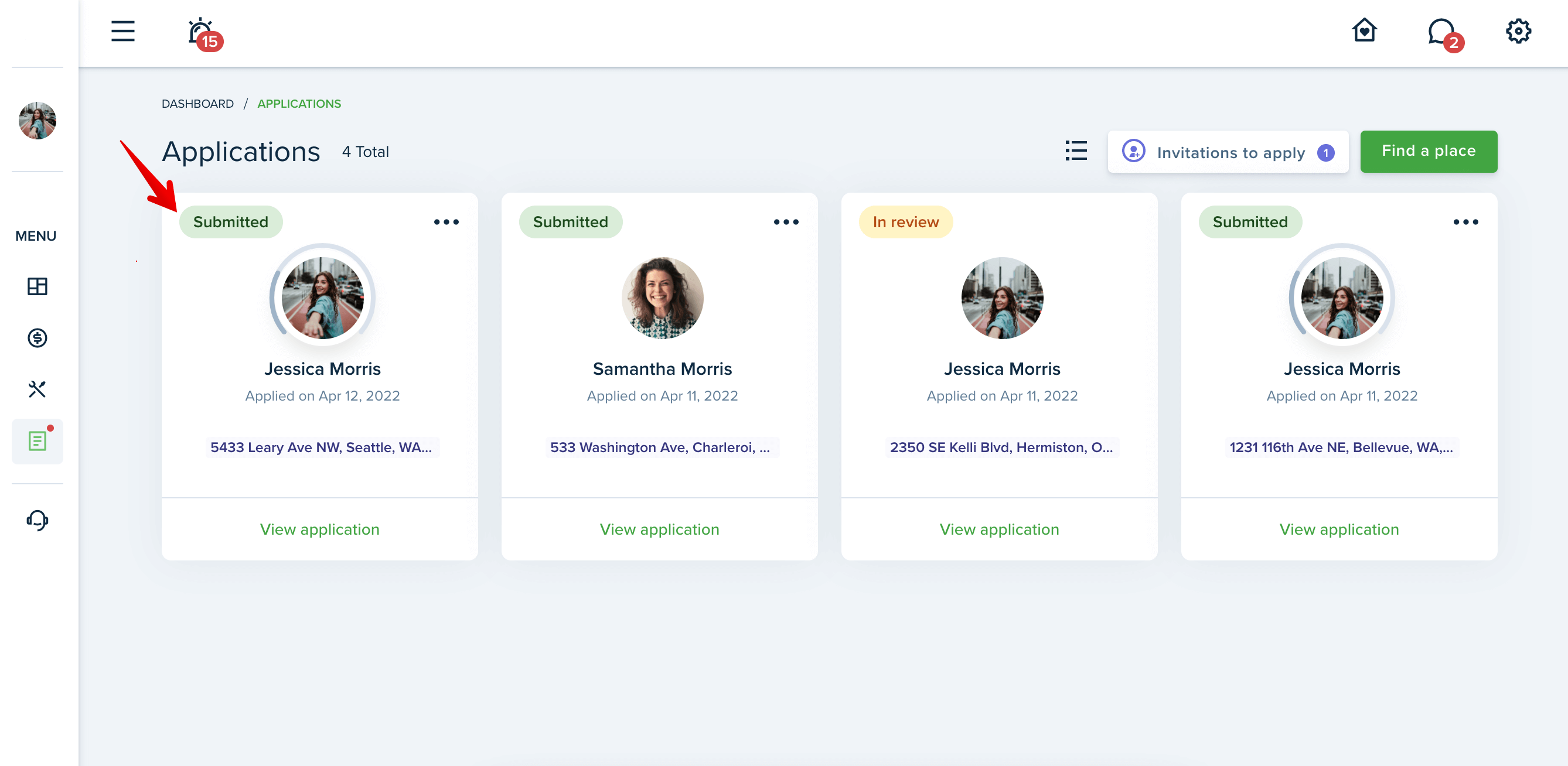Click Samantha Morris name
Screen dimensions: 1568x766
tap(662, 369)
